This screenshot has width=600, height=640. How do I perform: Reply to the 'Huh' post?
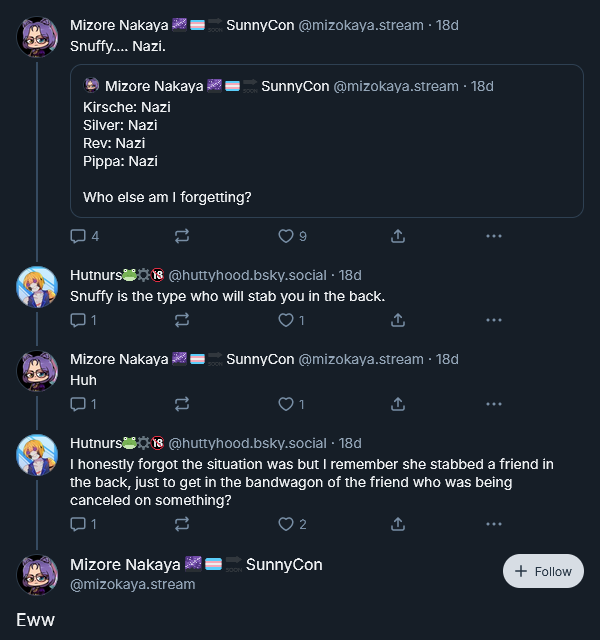click(78, 404)
